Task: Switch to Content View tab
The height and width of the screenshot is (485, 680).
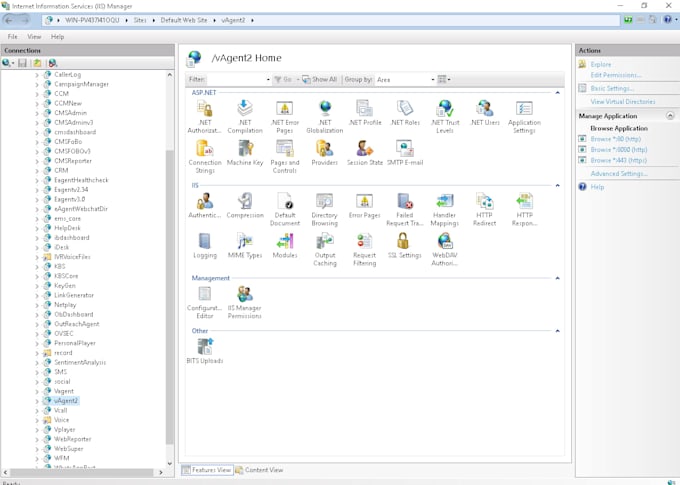Action: coord(259,470)
